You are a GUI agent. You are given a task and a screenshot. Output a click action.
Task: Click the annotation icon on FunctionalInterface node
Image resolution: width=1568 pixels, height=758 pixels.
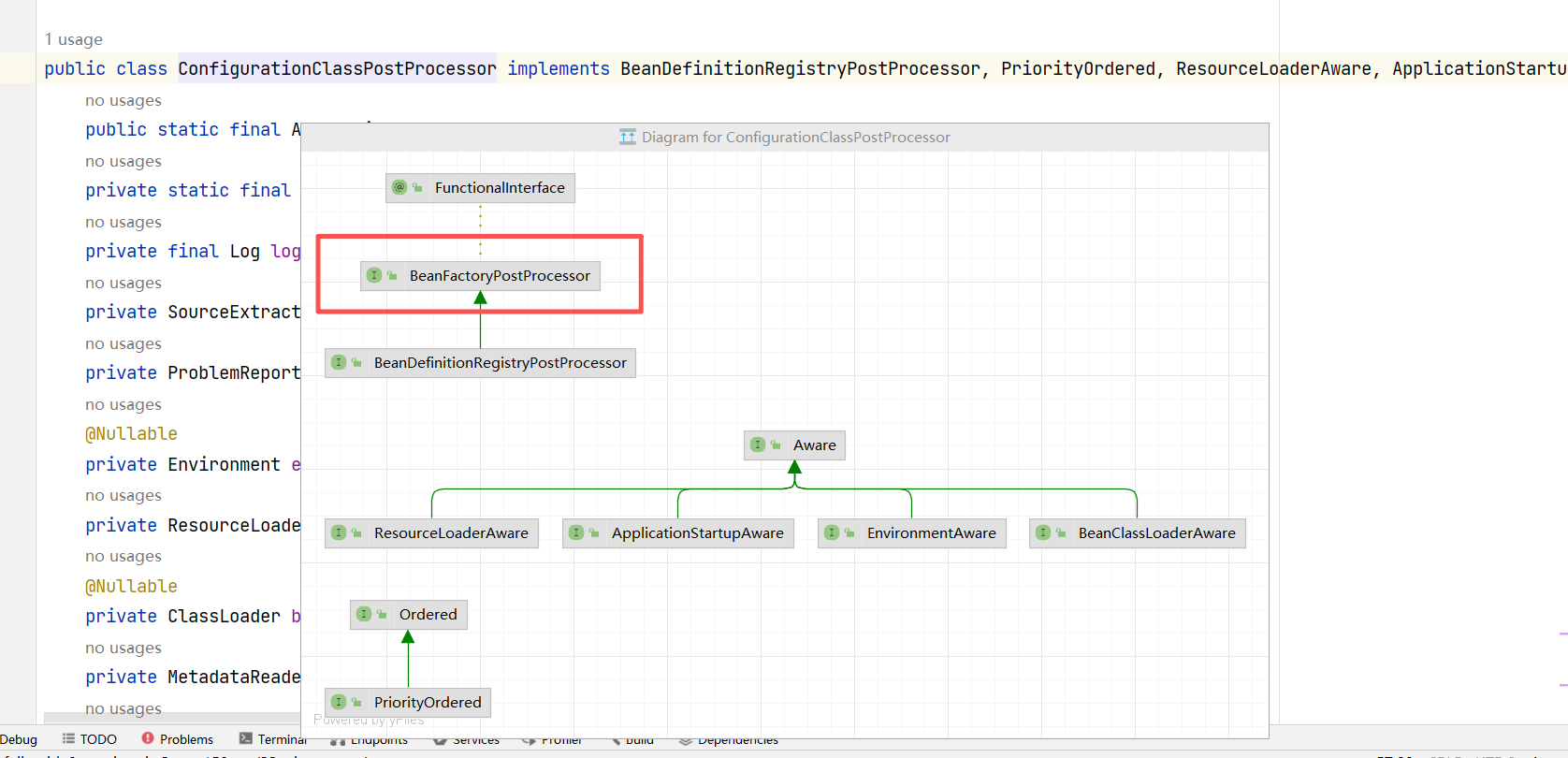[x=399, y=187]
